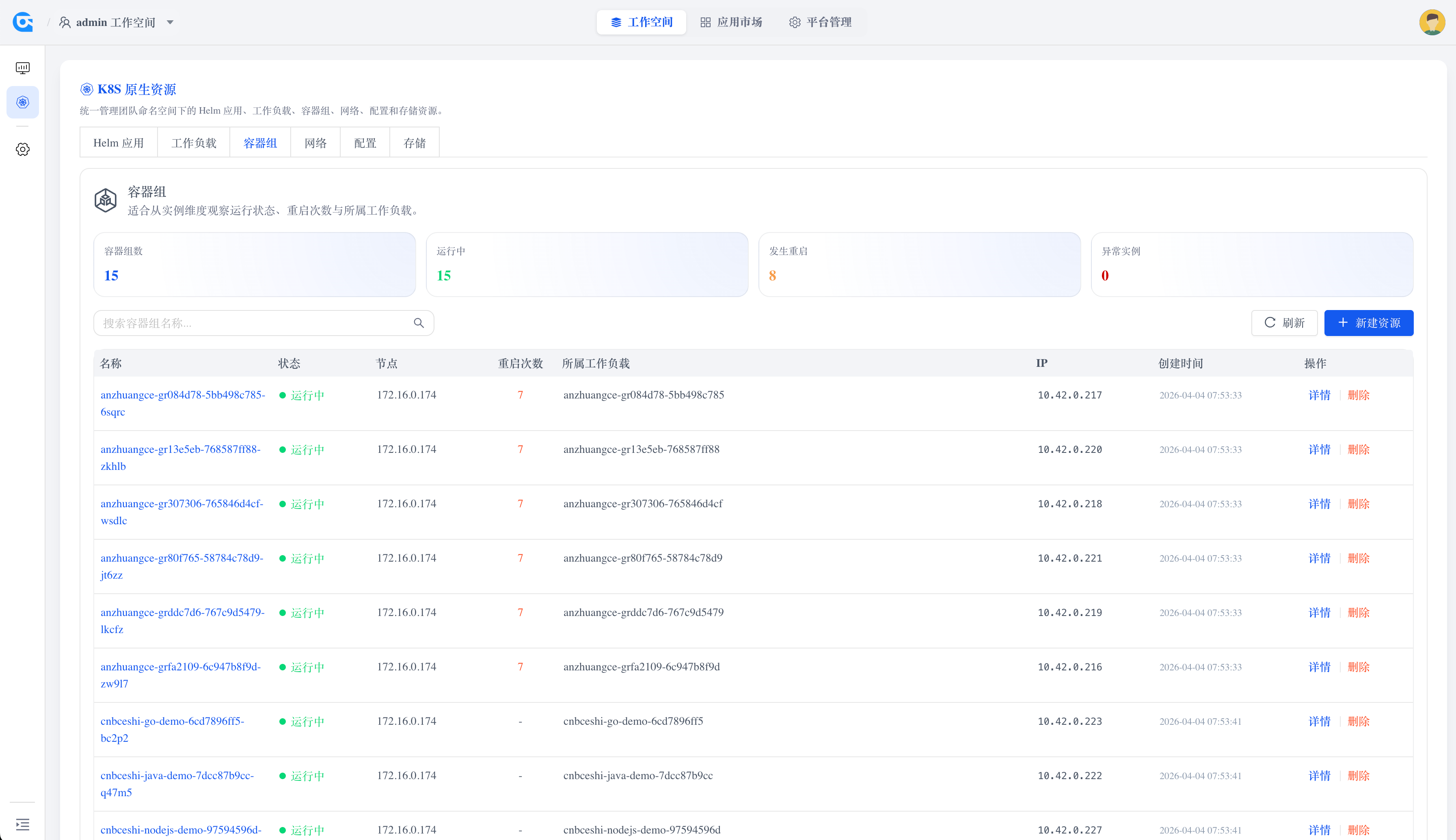1456x840 pixels.
Task: Click the platform logo at top left
Action: pyautogui.click(x=22, y=22)
